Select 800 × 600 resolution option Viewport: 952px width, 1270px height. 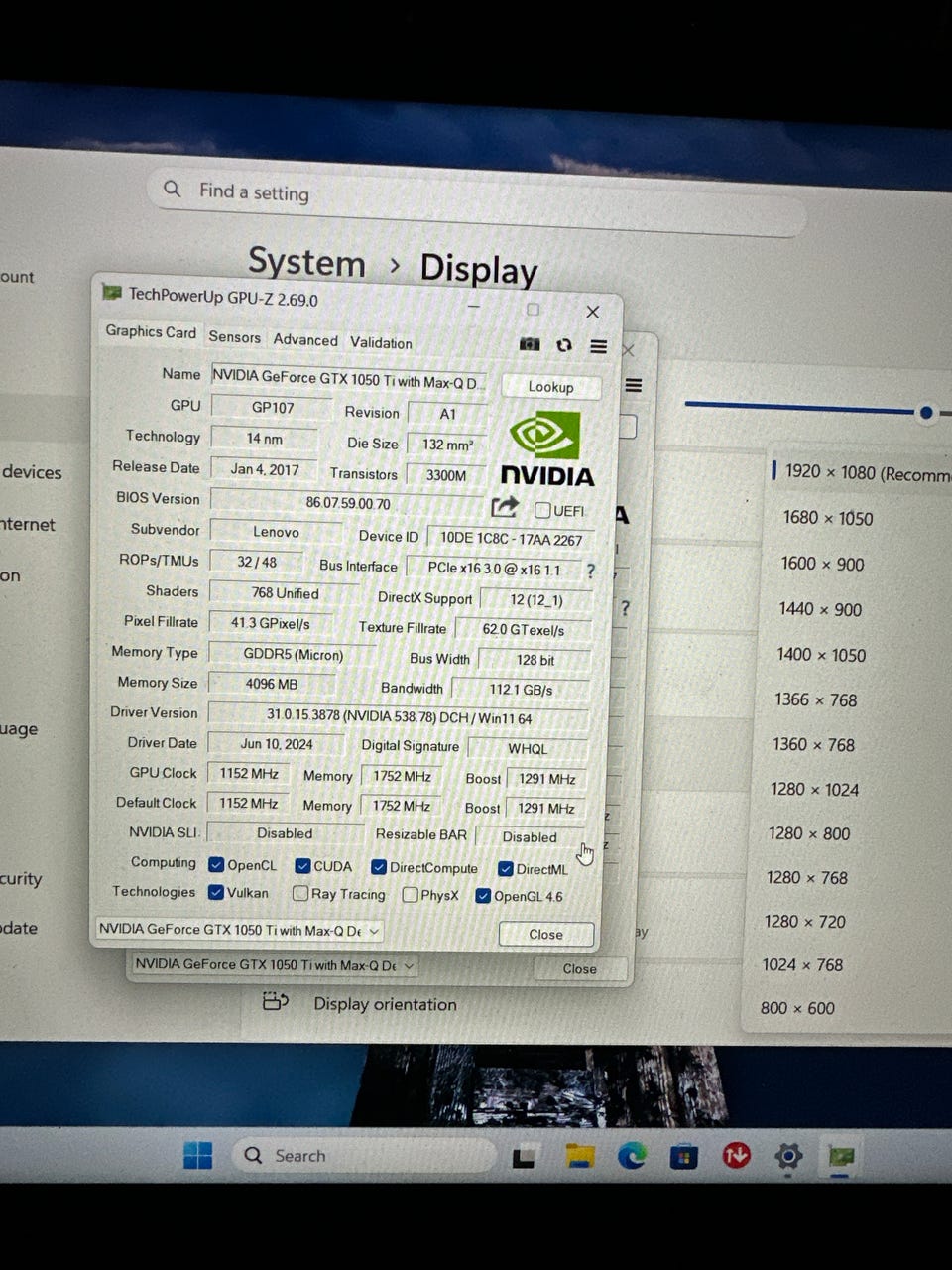tap(797, 1008)
